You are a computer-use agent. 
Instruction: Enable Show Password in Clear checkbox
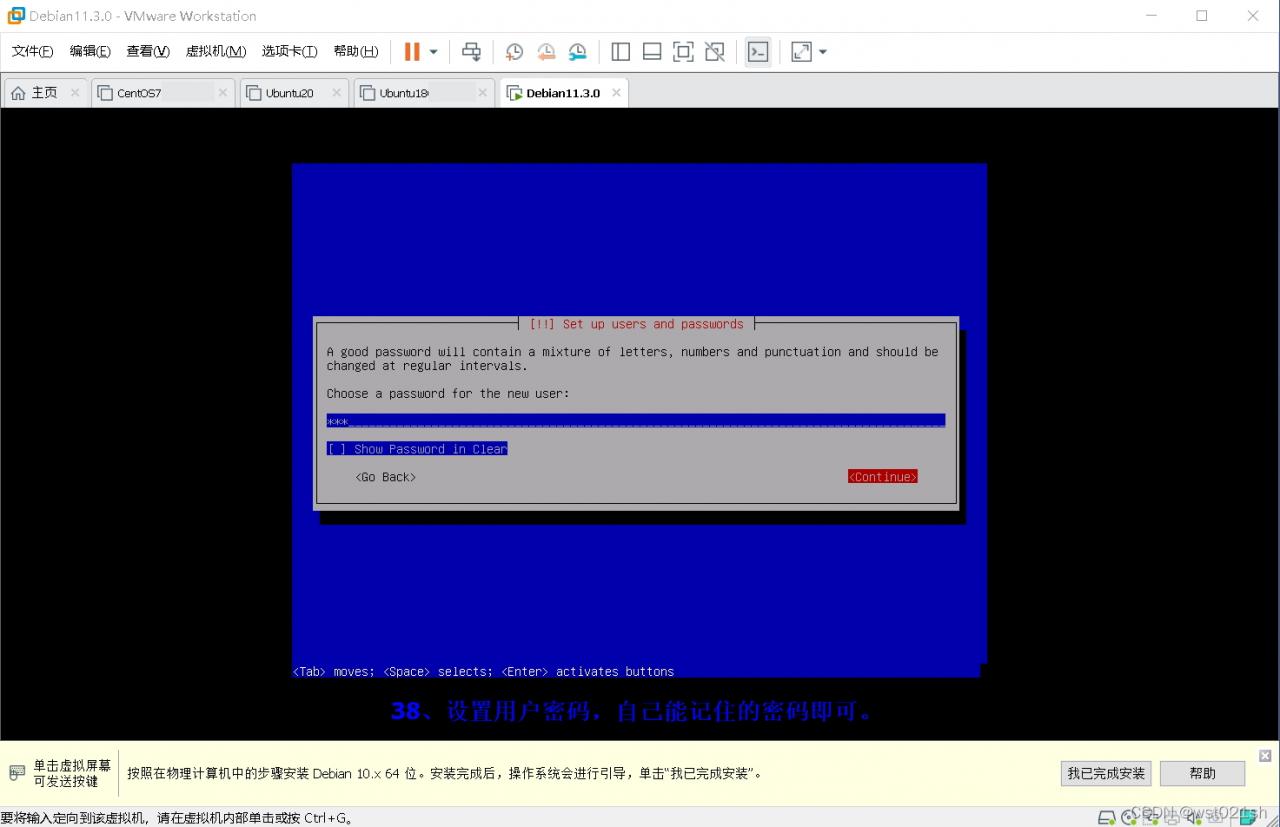tap(417, 449)
